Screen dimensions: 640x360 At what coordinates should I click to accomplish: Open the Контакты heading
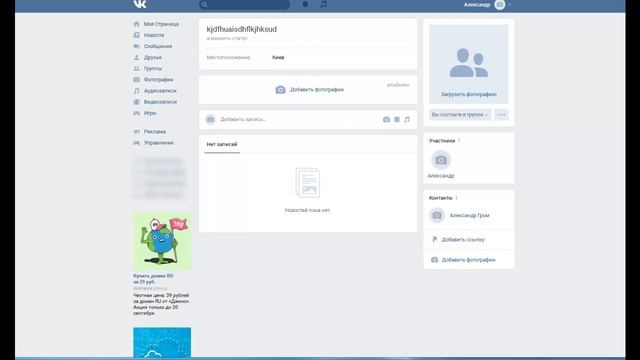(x=440, y=198)
